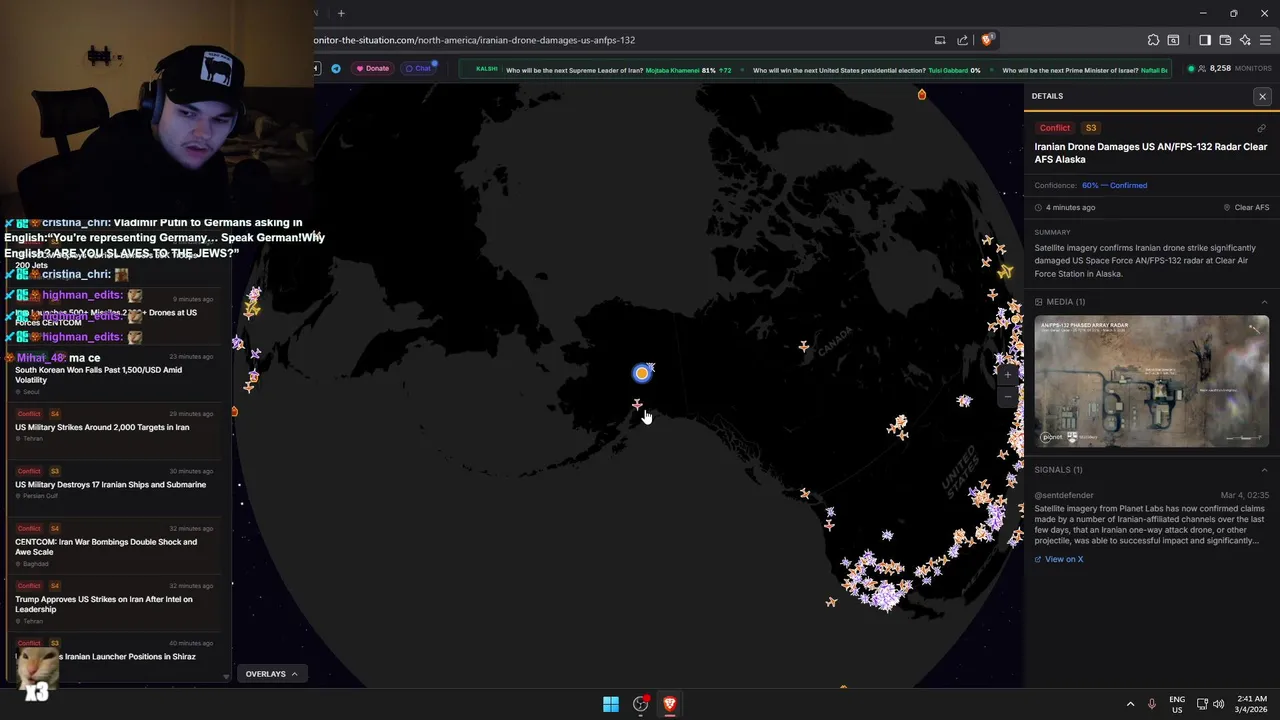Open the 'View on X' link

1059,559
